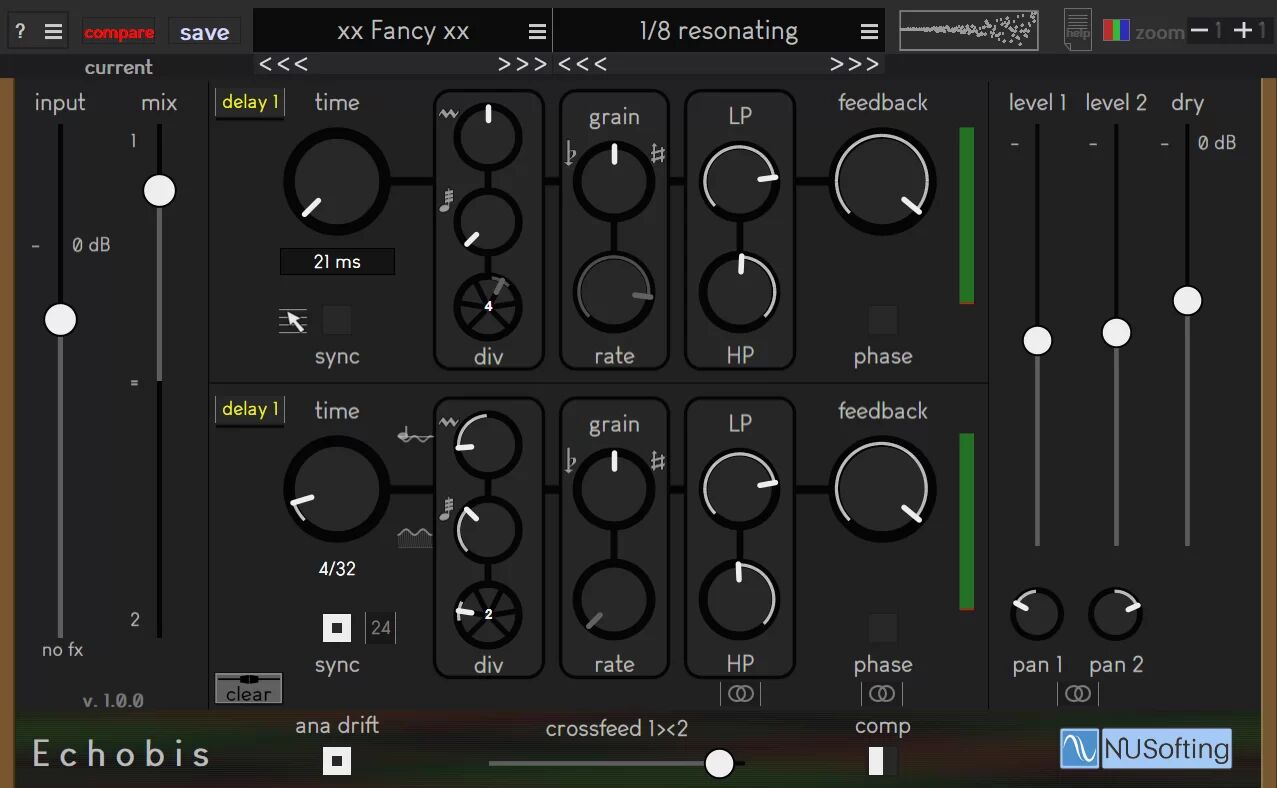Click the crossfeed 1><2 slider handle
This screenshot has width=1277, height=788.
[x=719, y=762]
